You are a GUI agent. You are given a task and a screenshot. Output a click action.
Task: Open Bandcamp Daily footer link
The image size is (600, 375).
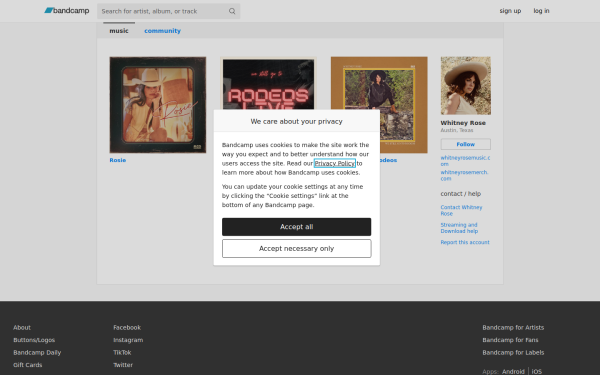coord(37,352)
